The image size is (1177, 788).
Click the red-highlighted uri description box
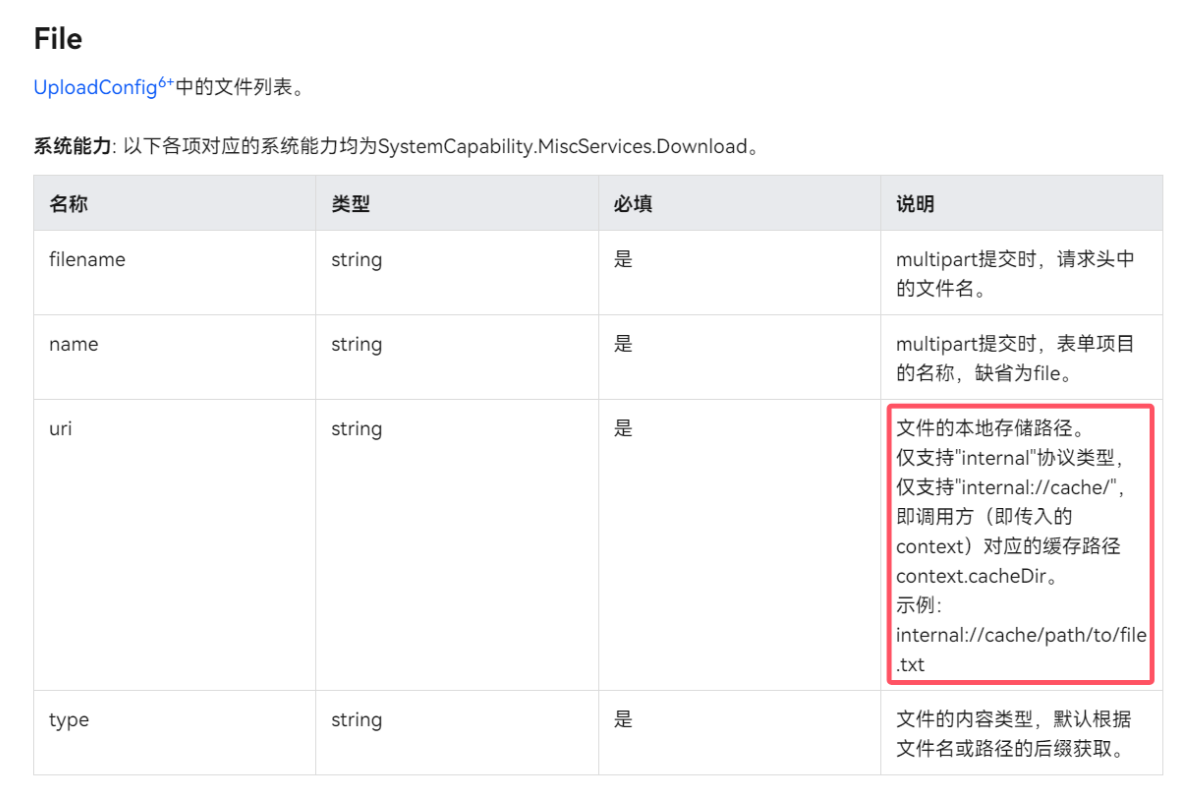pyautogui.click(x=1020, y=545)
